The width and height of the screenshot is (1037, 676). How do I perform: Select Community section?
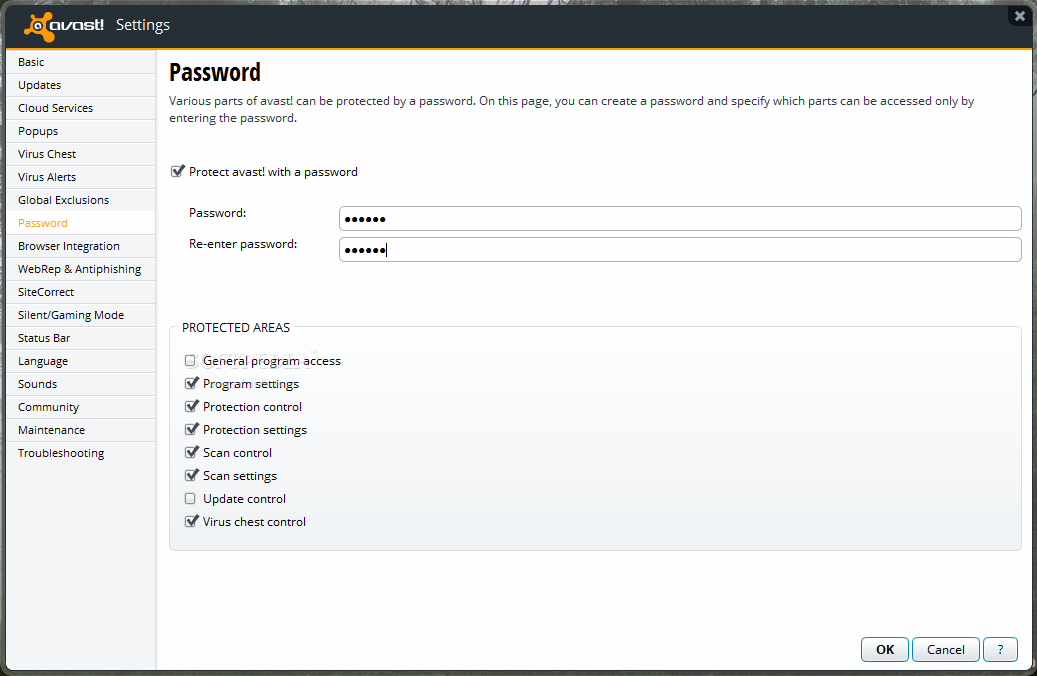(x=81, y=407)
